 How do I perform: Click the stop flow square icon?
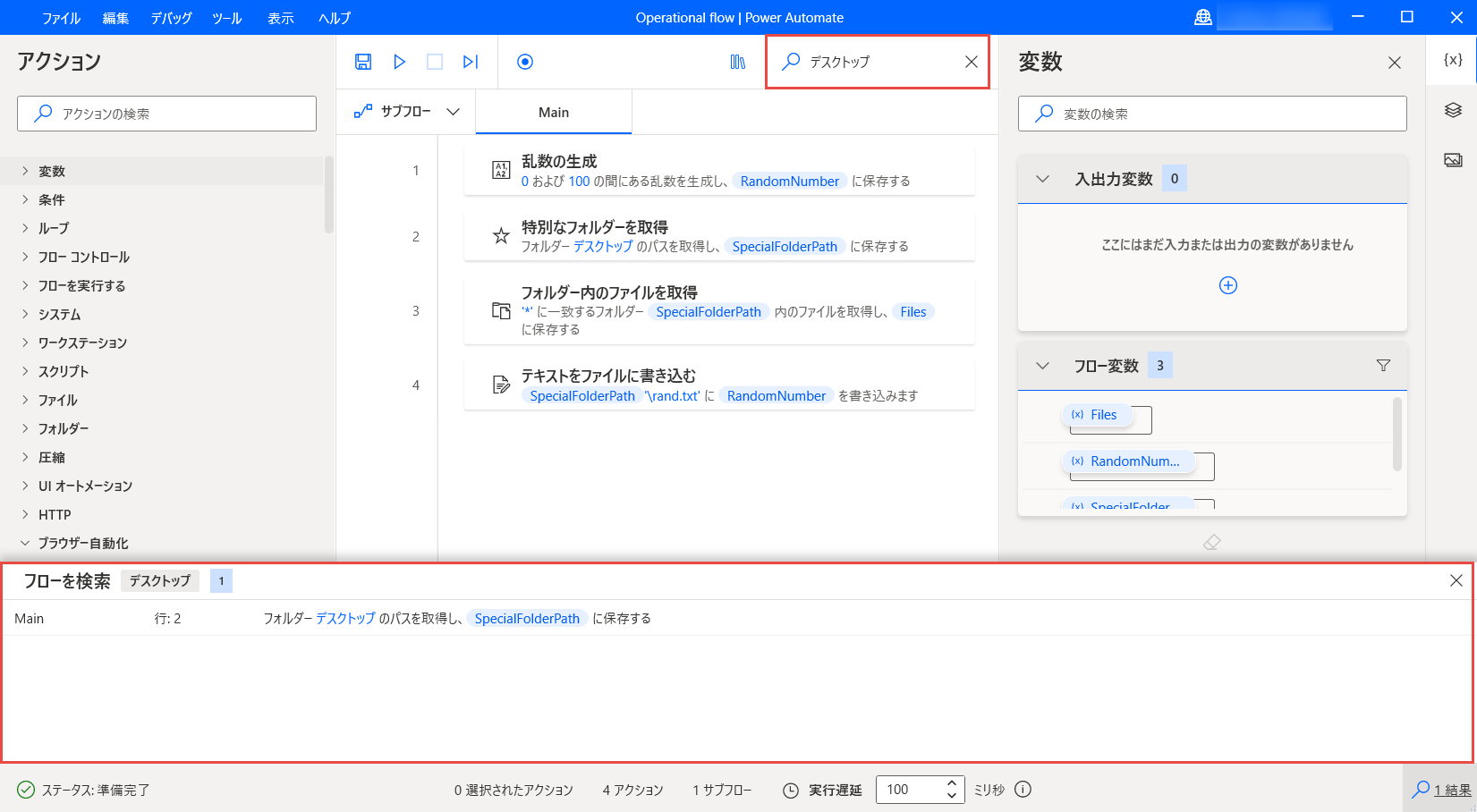(435, 62)
